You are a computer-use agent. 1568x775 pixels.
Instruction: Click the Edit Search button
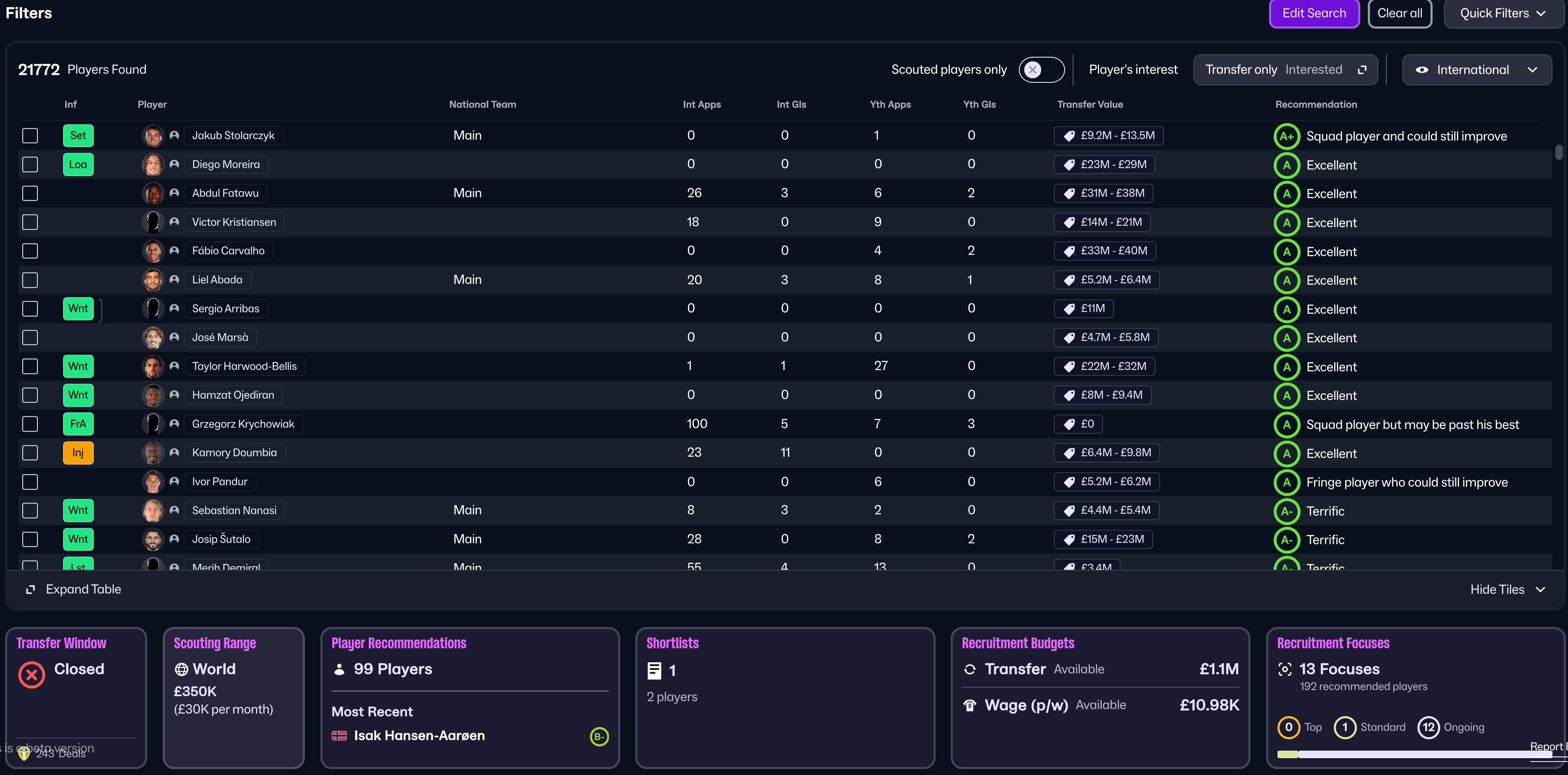[1314, 13]
